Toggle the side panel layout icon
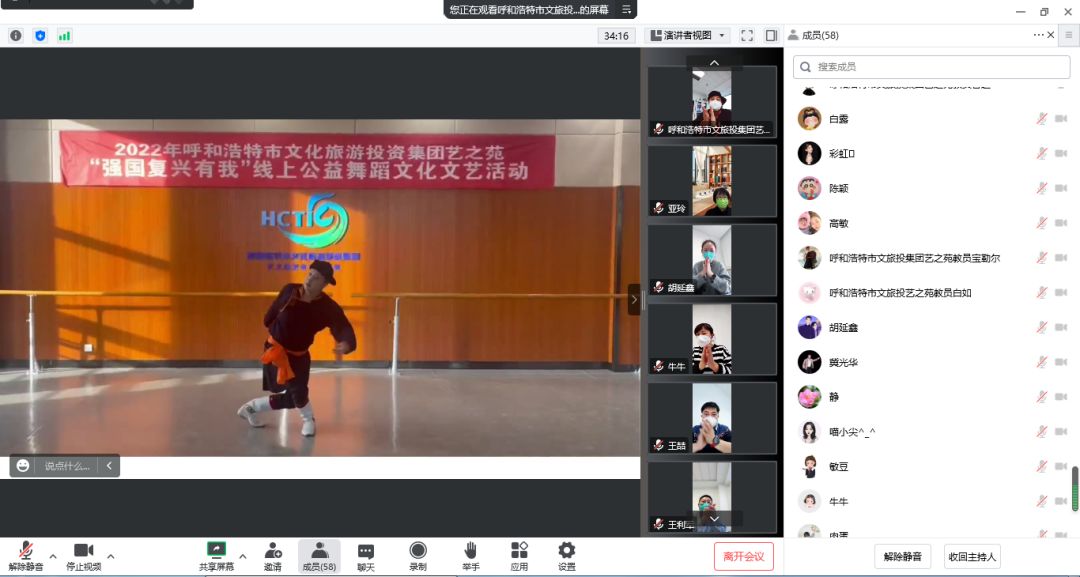 (771, 35)
